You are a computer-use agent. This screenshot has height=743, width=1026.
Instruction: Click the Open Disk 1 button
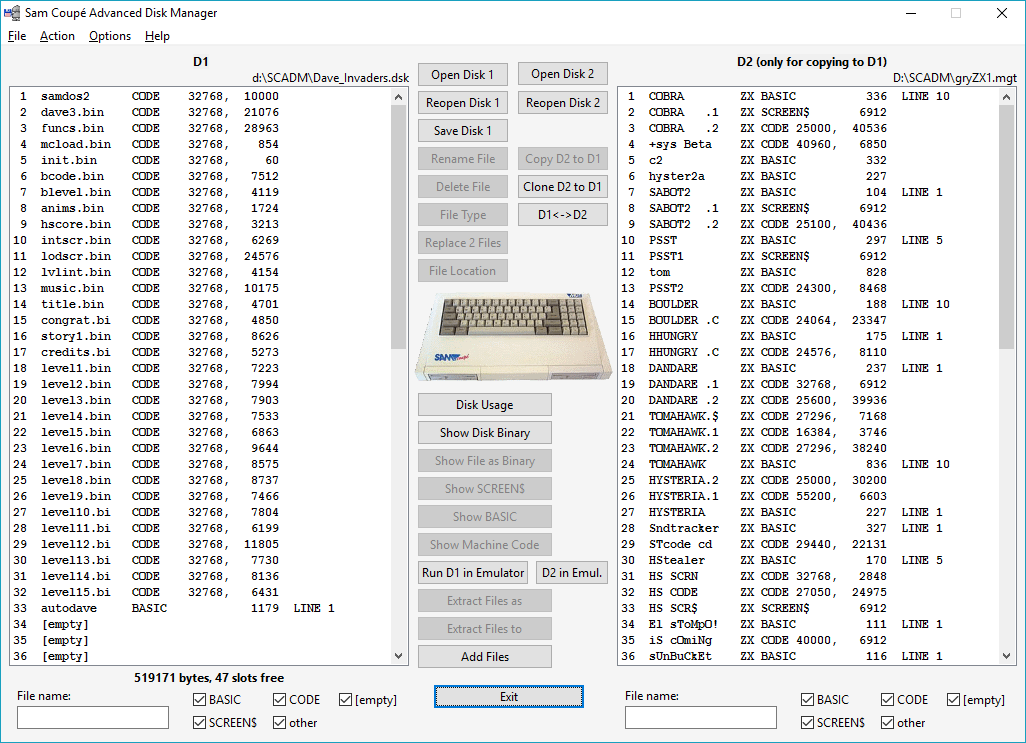pos(463,75)
